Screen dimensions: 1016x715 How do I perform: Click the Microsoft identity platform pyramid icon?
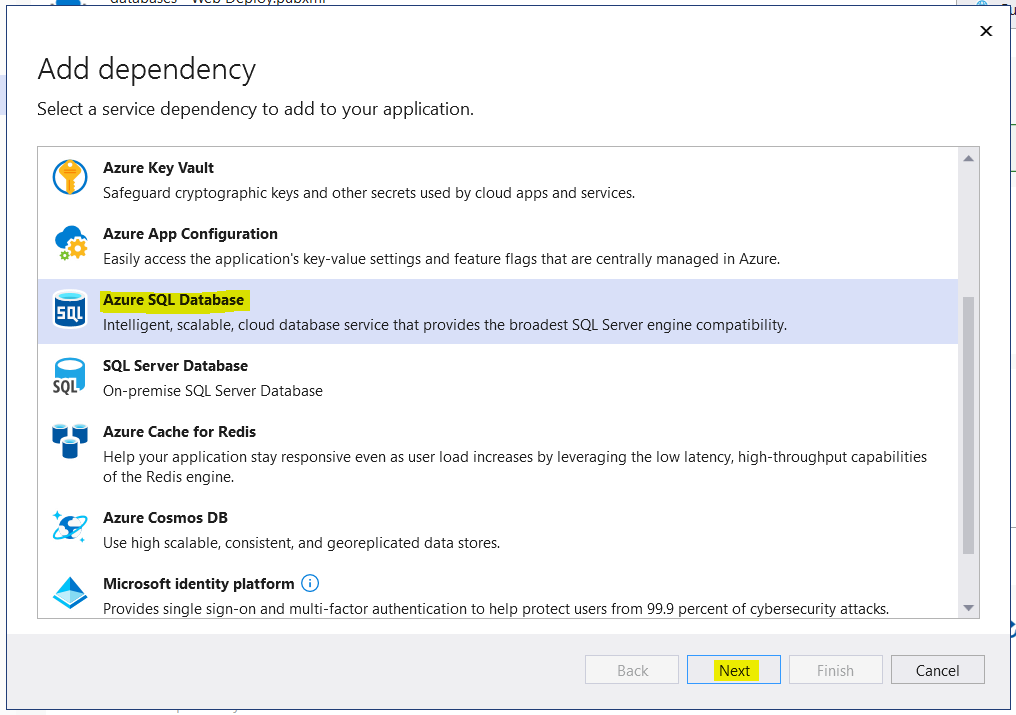(x=70, y=592)
